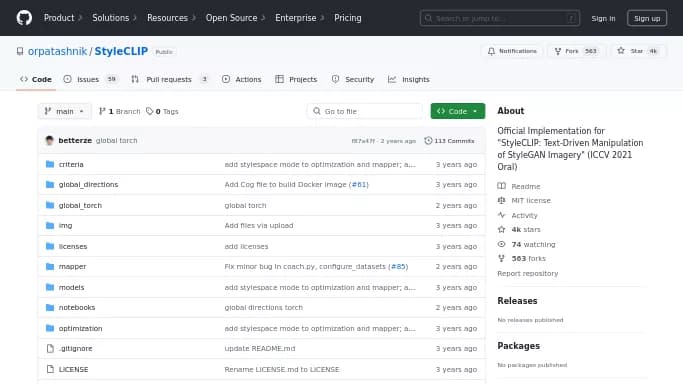Viewport: 683px width, 384px height.
Task: Click the .gitignore file icon
Action: point(50,349)
